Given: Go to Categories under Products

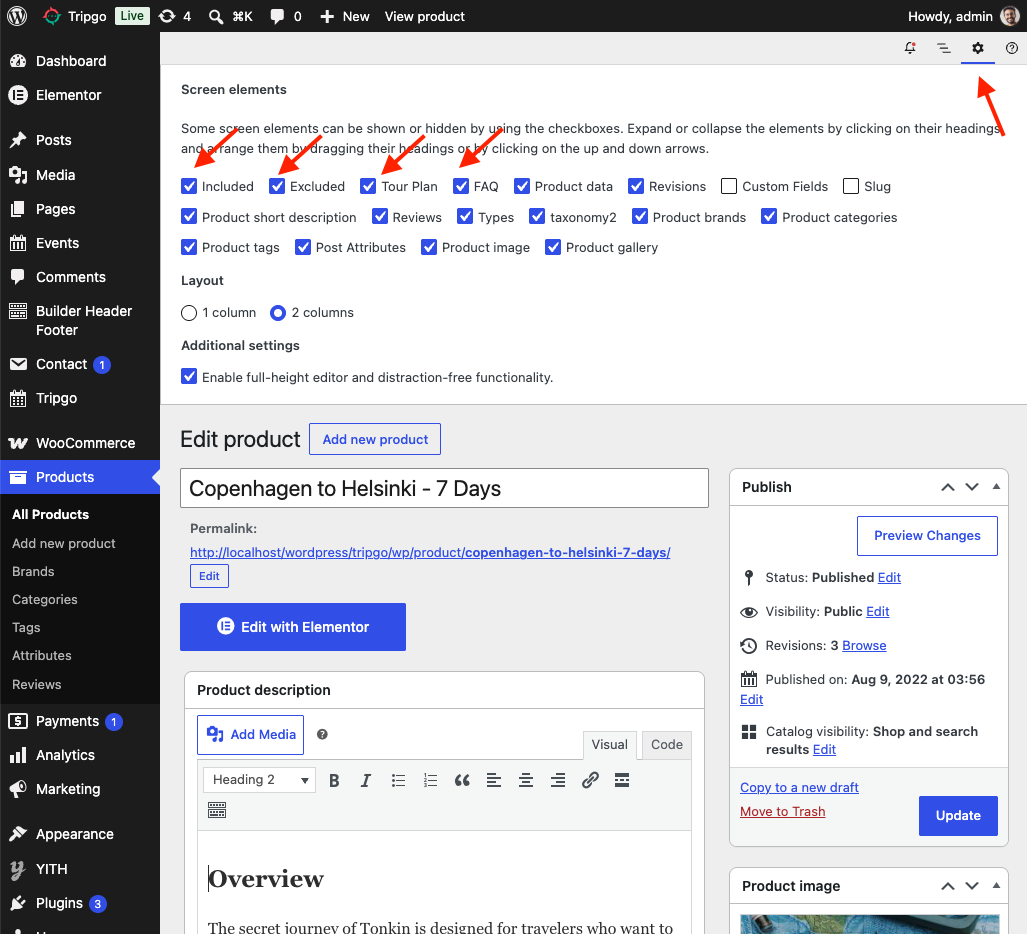Looking at the screenshot, I should coord(45,599).
